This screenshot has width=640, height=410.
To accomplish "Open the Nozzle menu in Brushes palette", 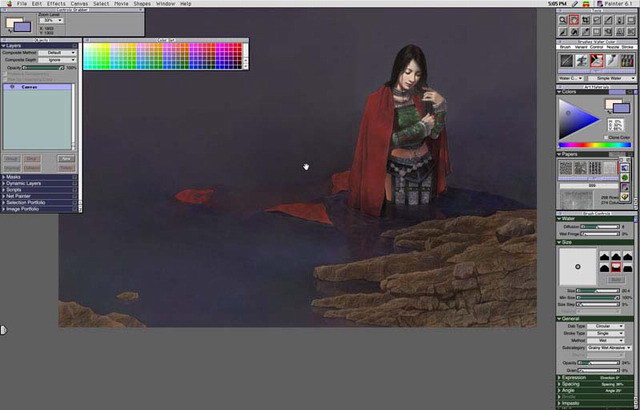I will click(612, 47).
